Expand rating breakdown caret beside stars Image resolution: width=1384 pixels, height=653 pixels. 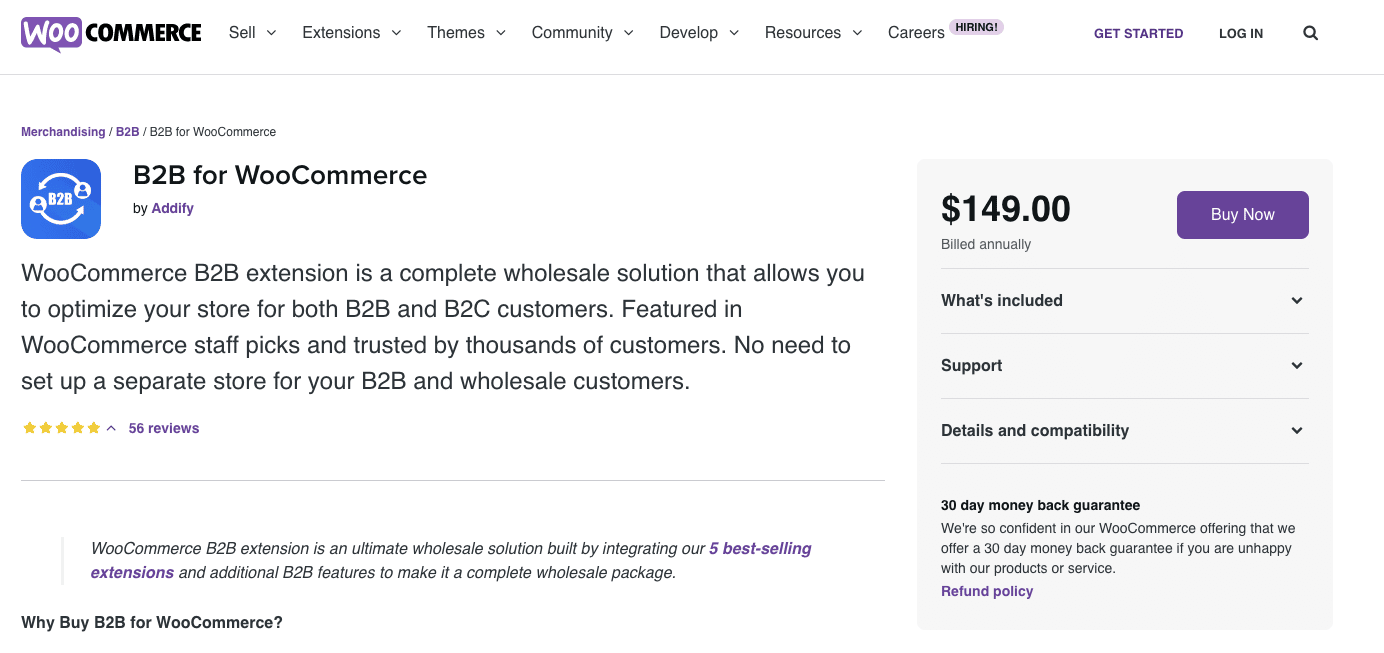111,428
